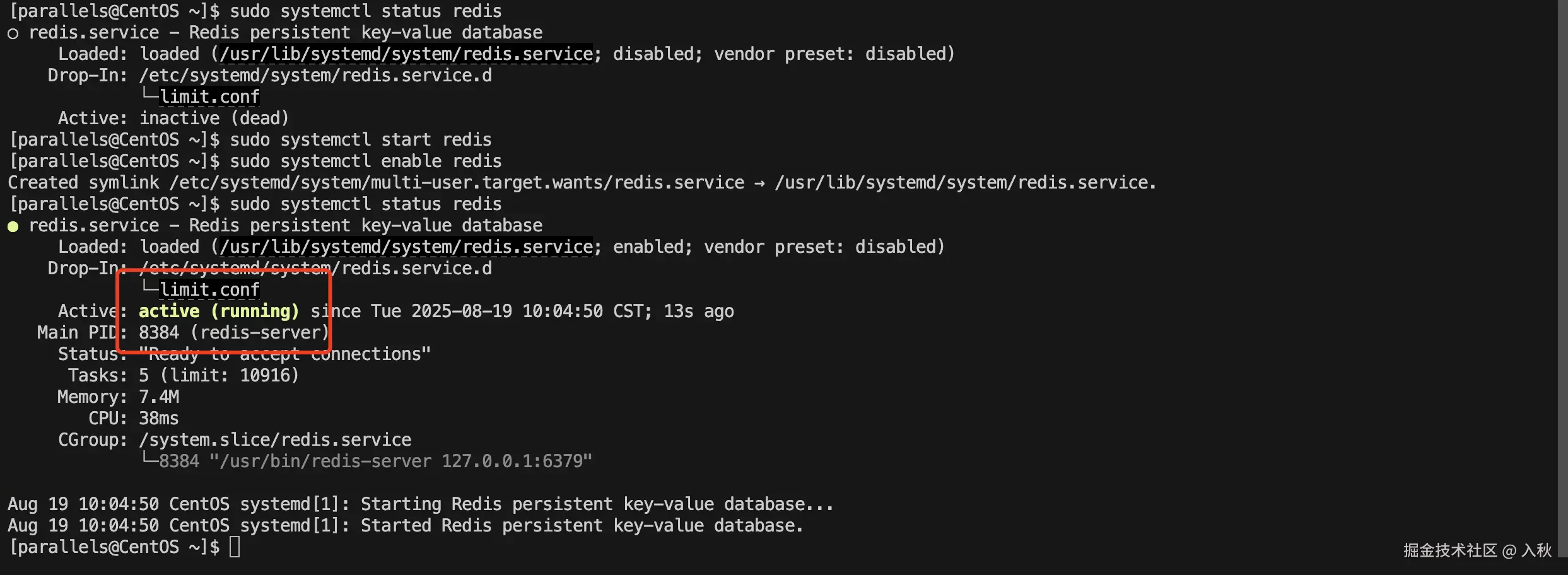
Task: Click the 'sudo systemctl start redis' command
Action: tap(360, 140)
